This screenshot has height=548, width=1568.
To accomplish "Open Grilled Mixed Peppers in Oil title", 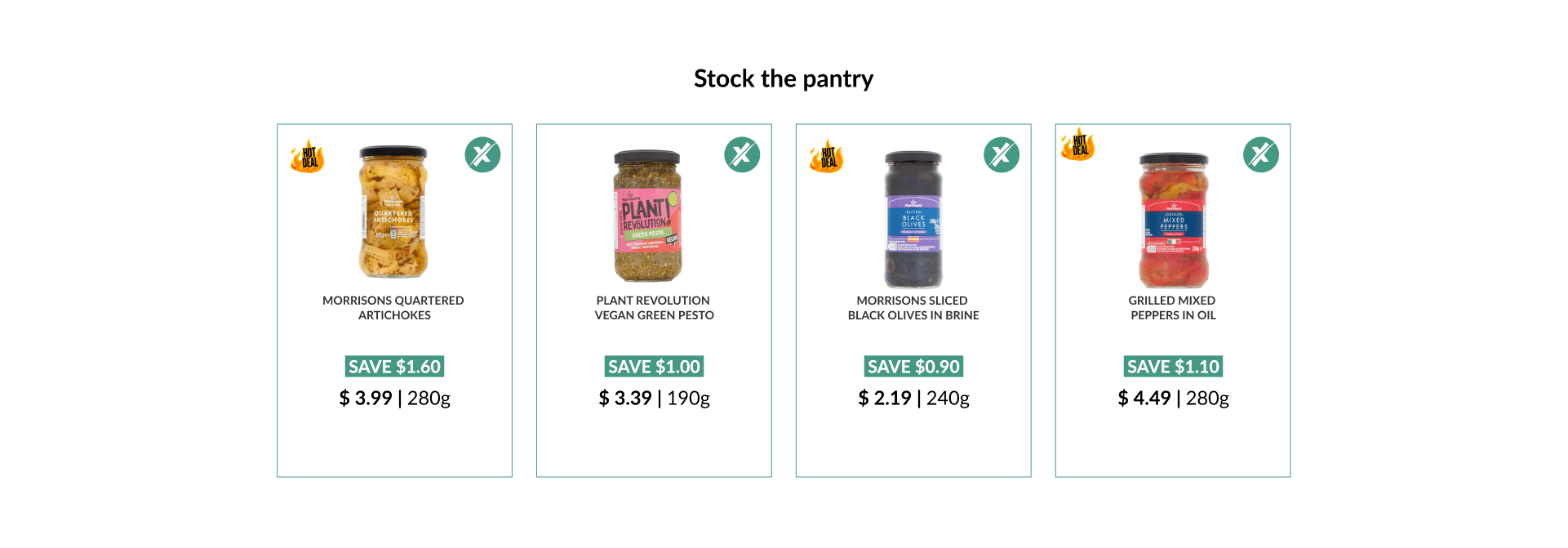I will point(1173,308).
